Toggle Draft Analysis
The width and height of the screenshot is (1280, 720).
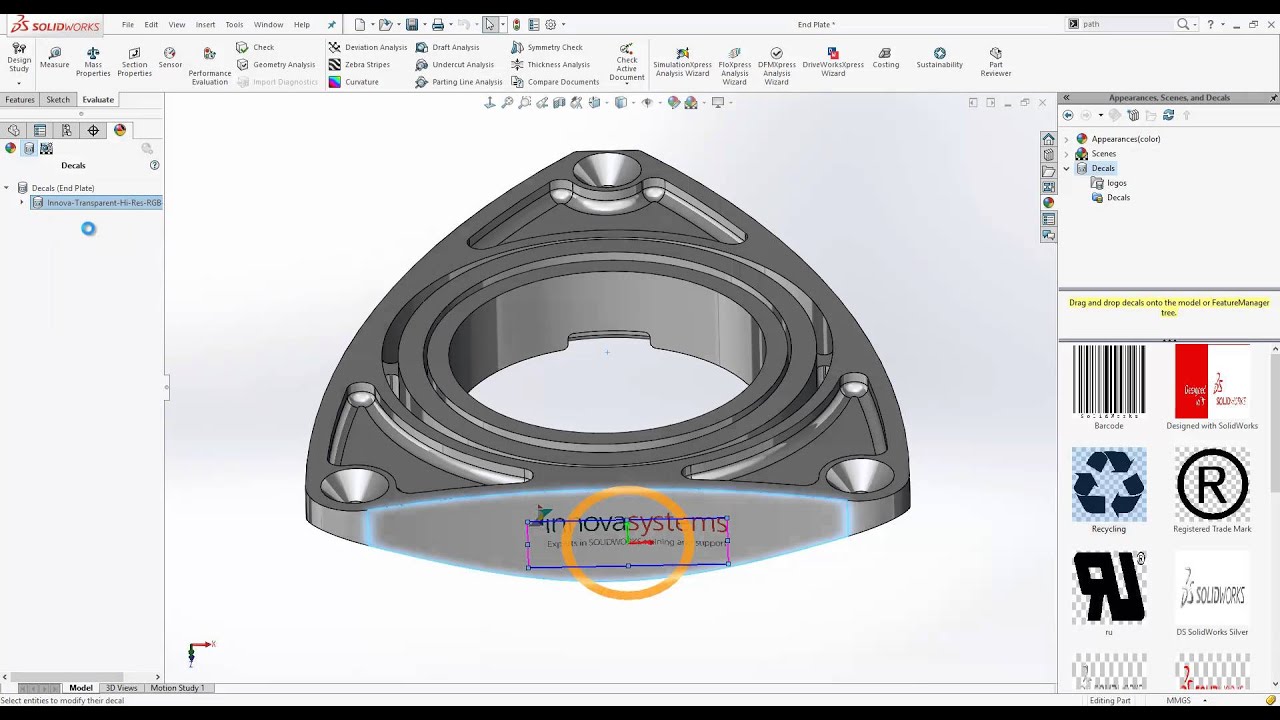click(447, 47)
